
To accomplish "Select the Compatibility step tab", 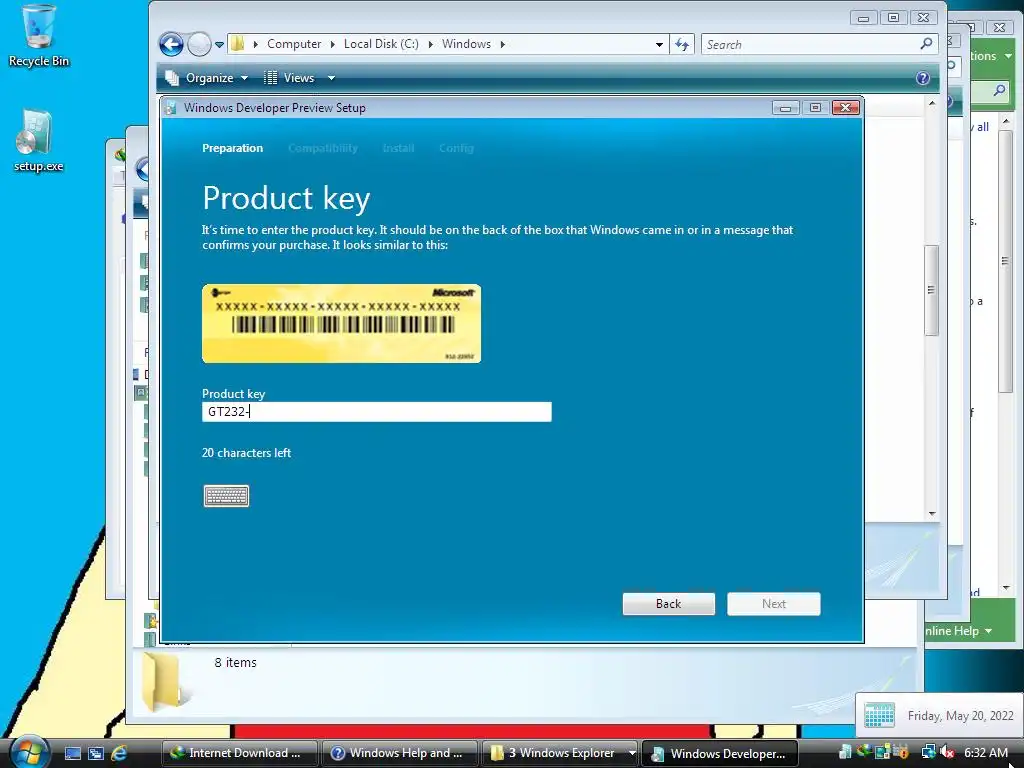I will pos(323,148).
